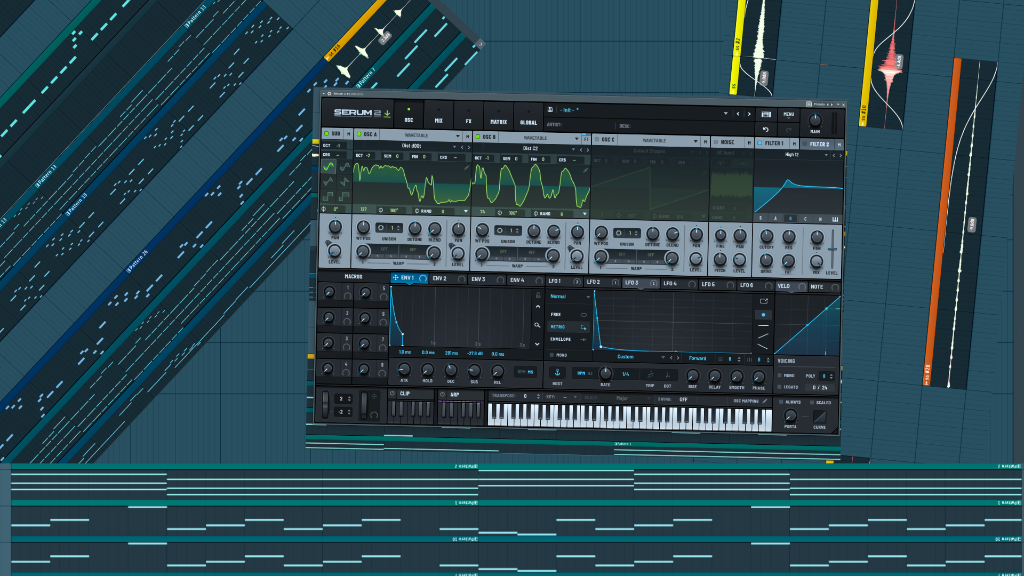This screenshot has width=1024, height=576.
Task: Switch to the MATRIX tab
Action: tap(498, 117)
